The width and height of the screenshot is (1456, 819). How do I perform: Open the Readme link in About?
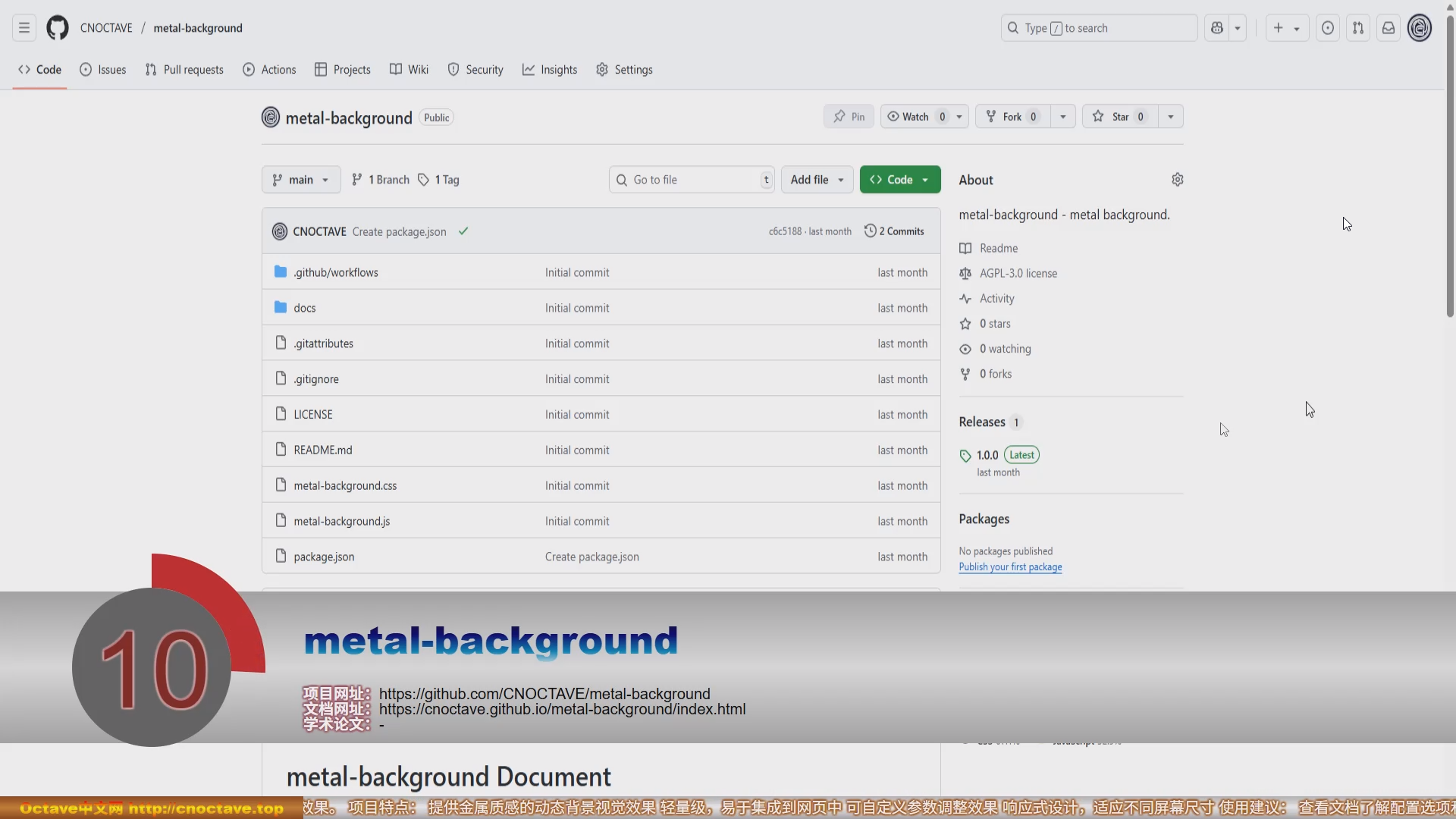point(998,248)
